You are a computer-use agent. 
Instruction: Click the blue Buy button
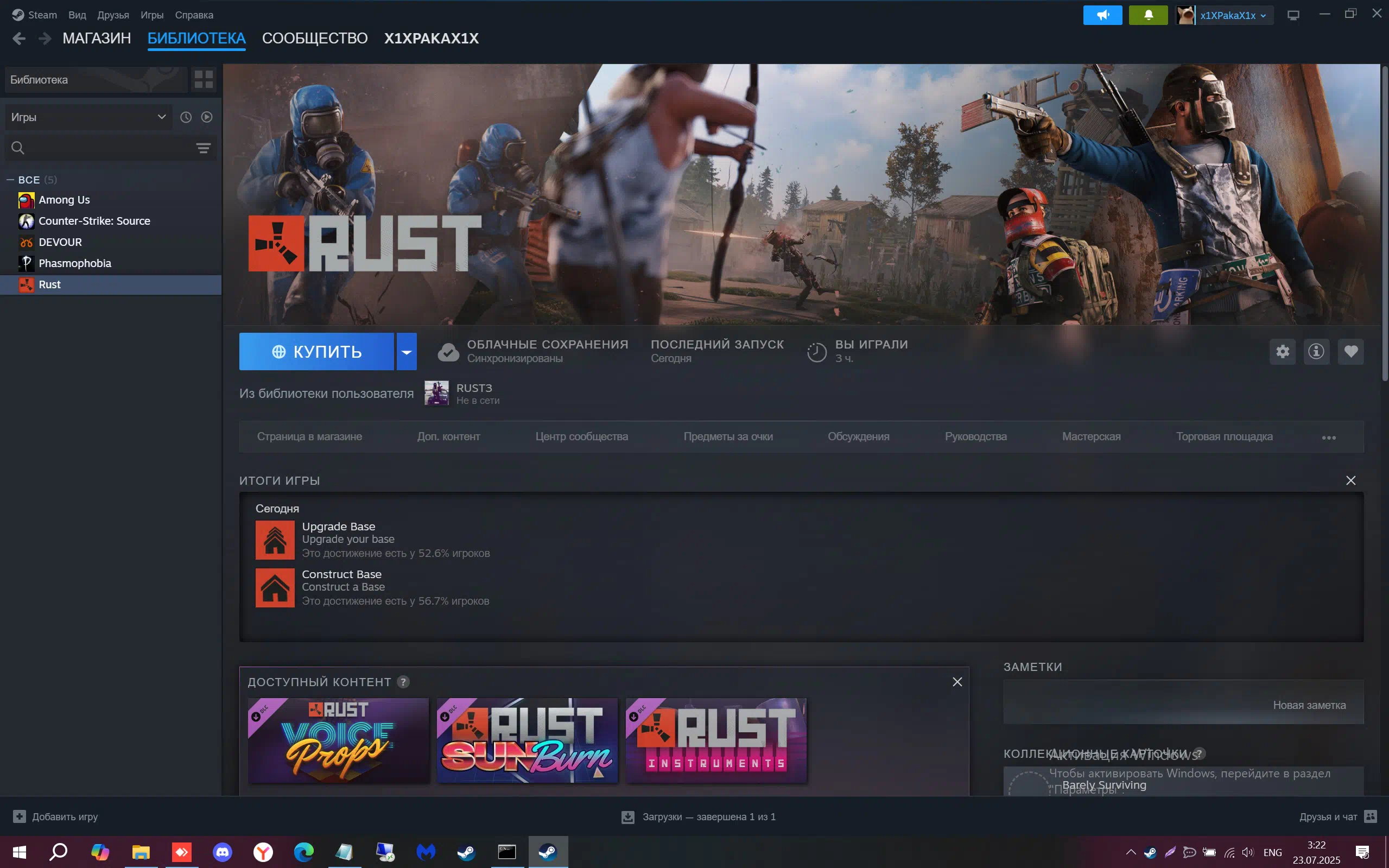[317, 351]
